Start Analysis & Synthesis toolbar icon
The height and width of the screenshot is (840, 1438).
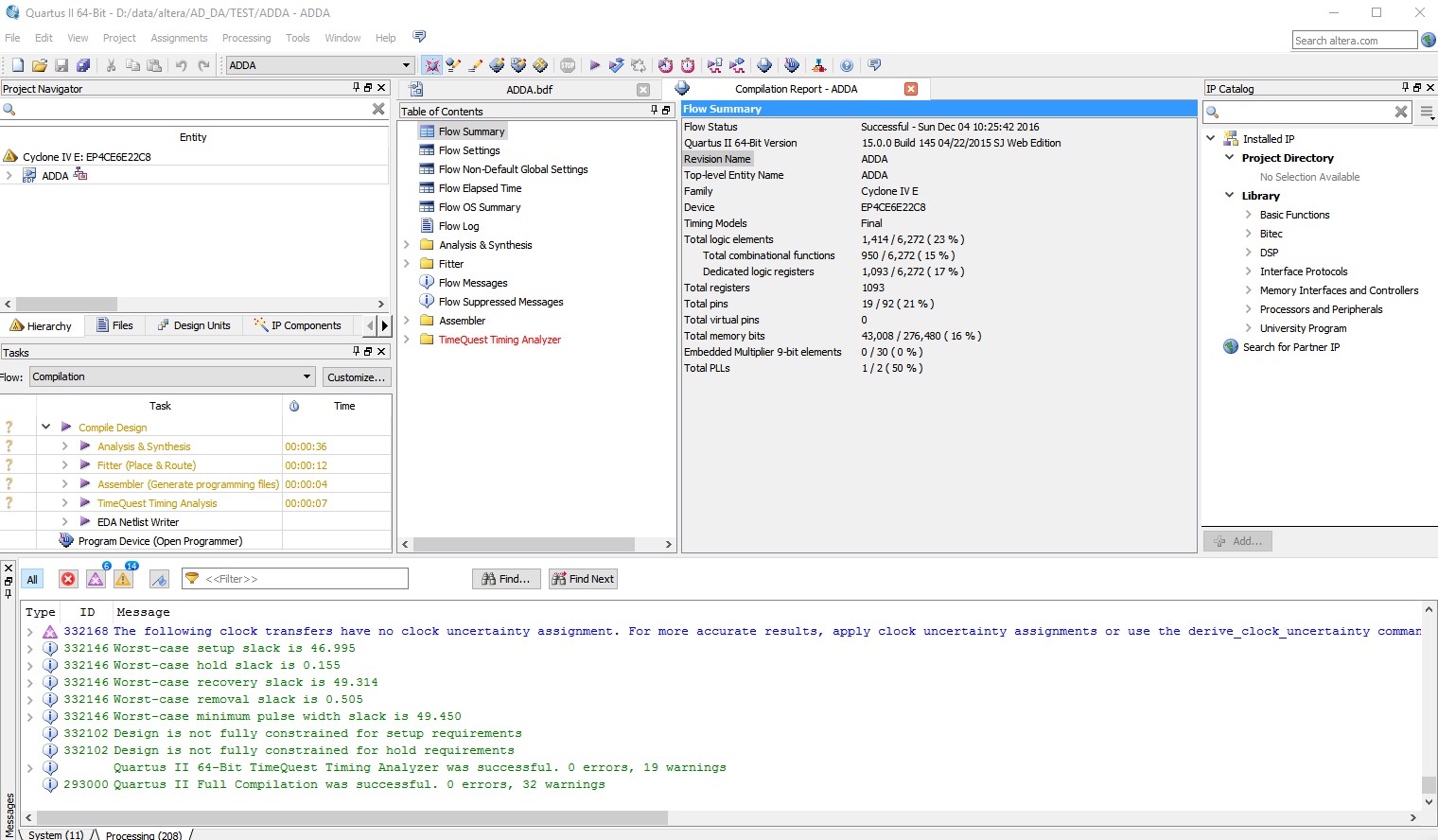[617, 65]
